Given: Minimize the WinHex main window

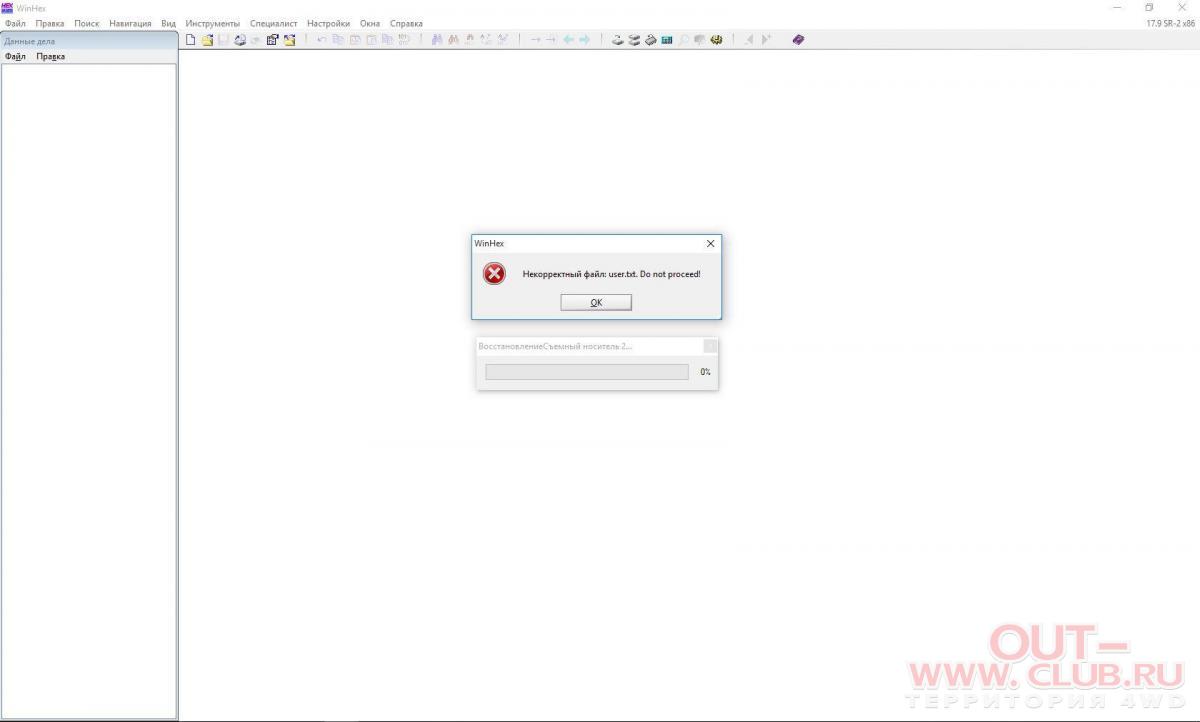Looking at the screenshot, I should [1116, 8].
